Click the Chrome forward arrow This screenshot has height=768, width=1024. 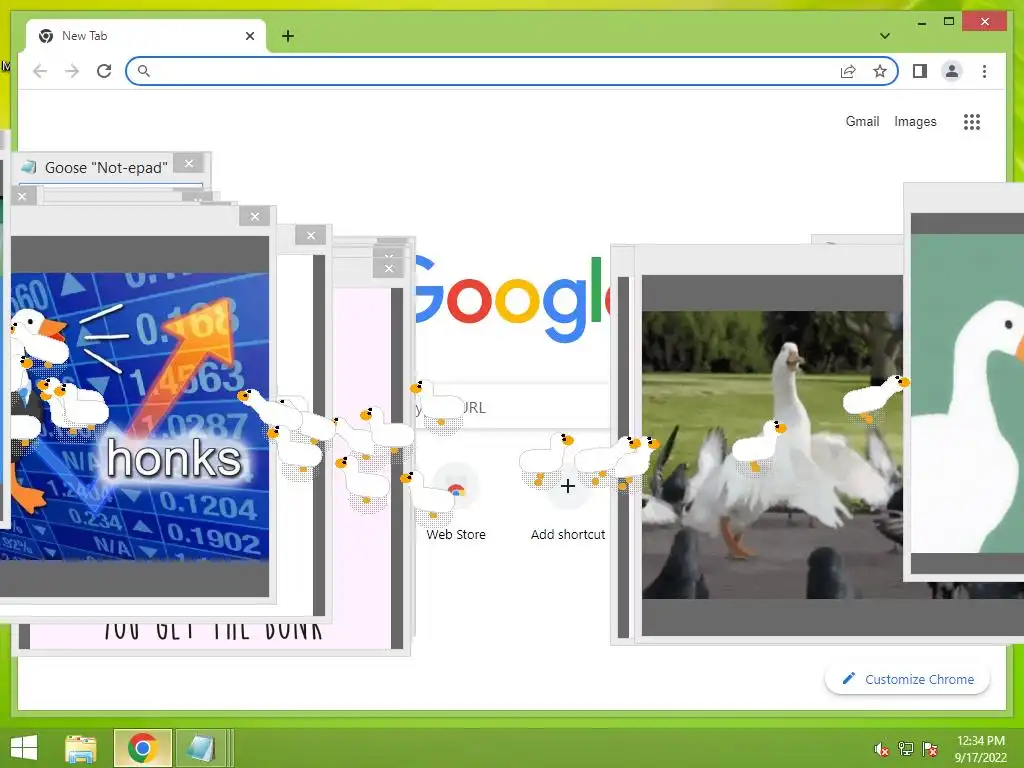72,71
